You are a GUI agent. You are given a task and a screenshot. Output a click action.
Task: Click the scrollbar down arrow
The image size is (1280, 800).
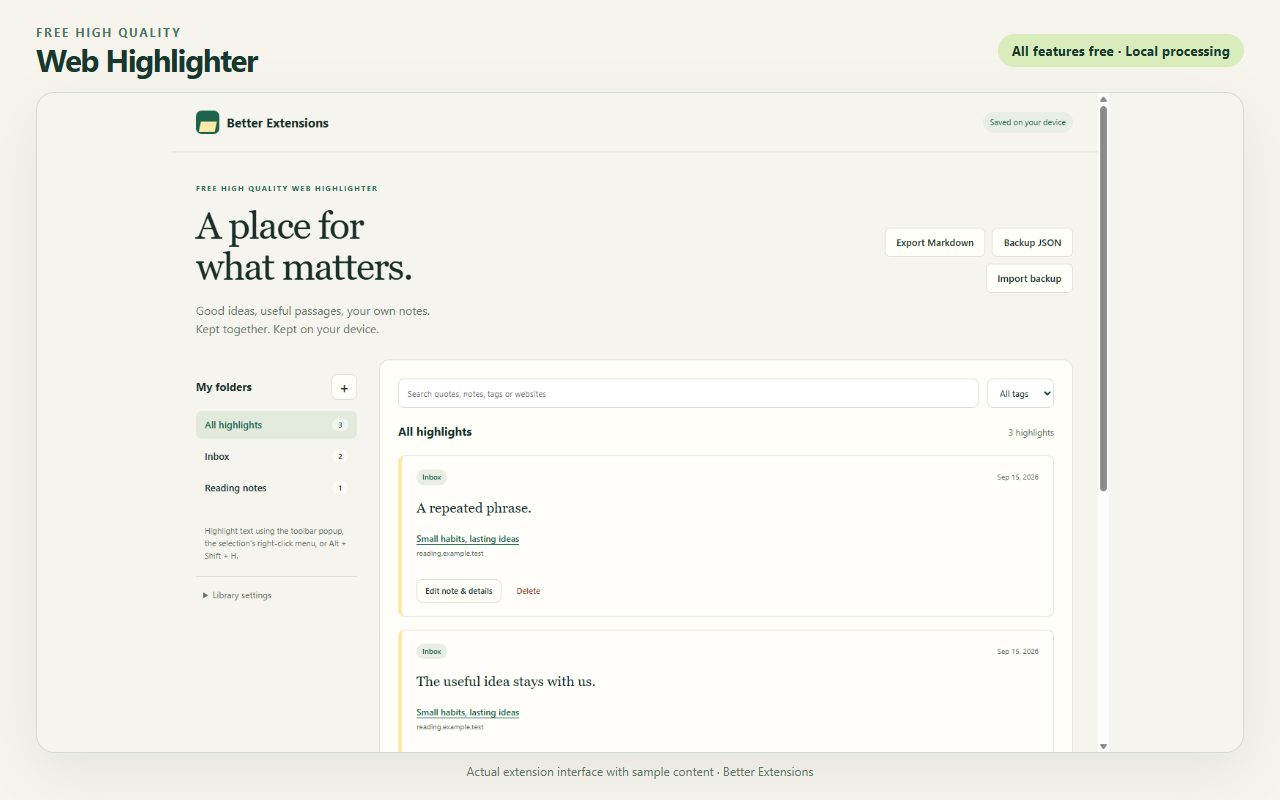[x=1103, y=746]
